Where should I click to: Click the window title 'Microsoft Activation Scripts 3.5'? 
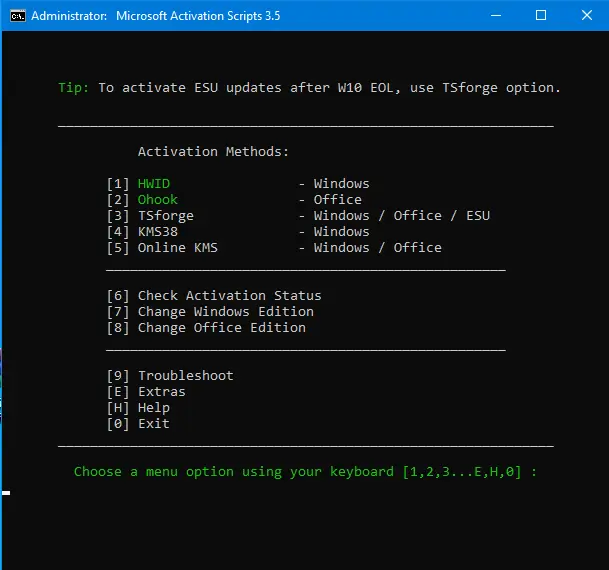point(198,16)
